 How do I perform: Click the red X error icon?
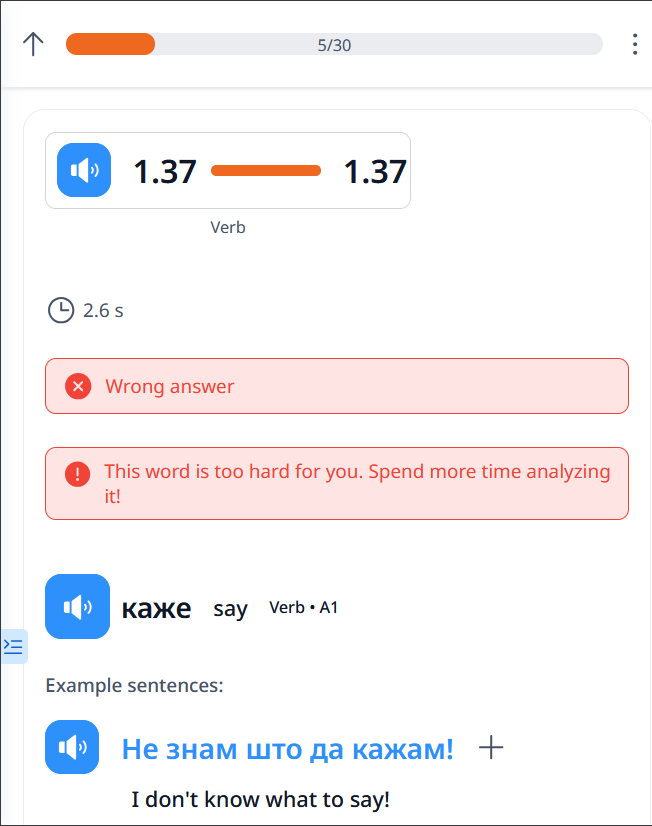78,386
